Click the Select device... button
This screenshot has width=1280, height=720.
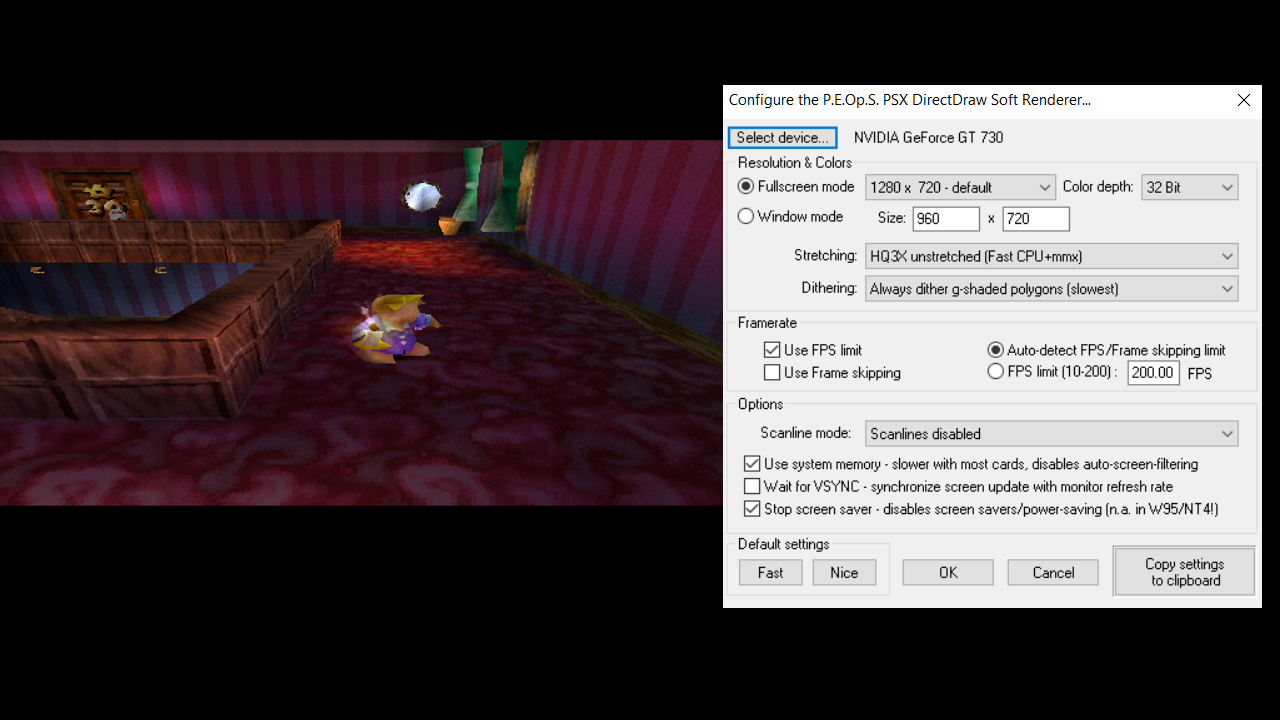click(782, 137)
